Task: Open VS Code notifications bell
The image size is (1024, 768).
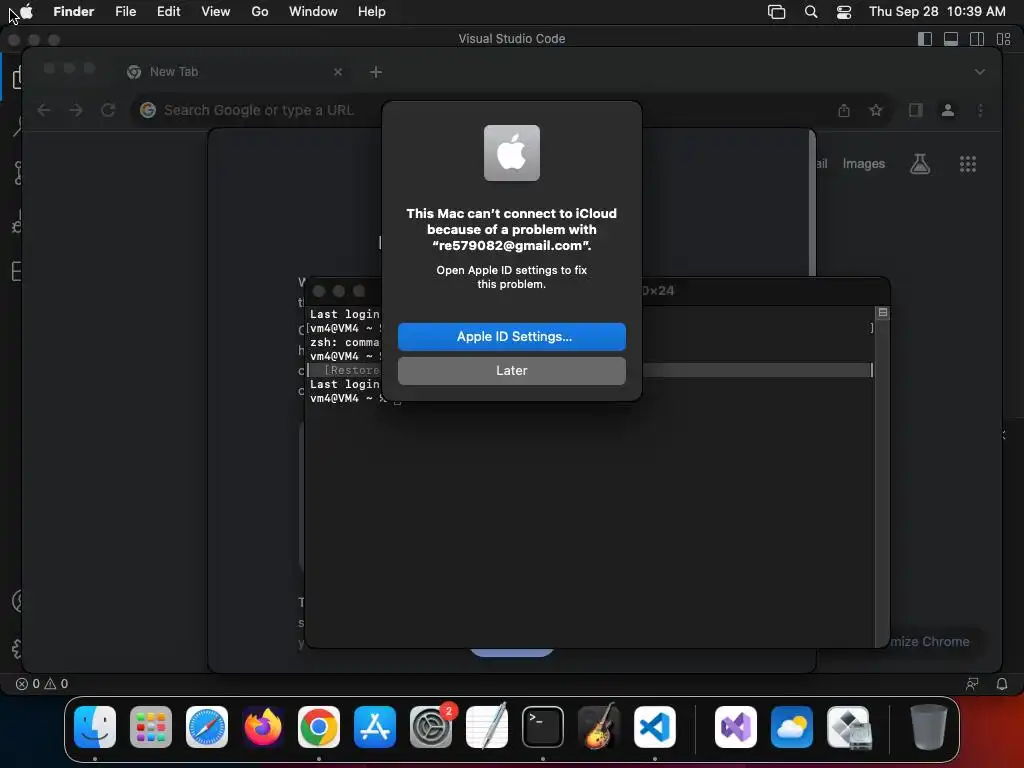Action: click(1002, 684)
